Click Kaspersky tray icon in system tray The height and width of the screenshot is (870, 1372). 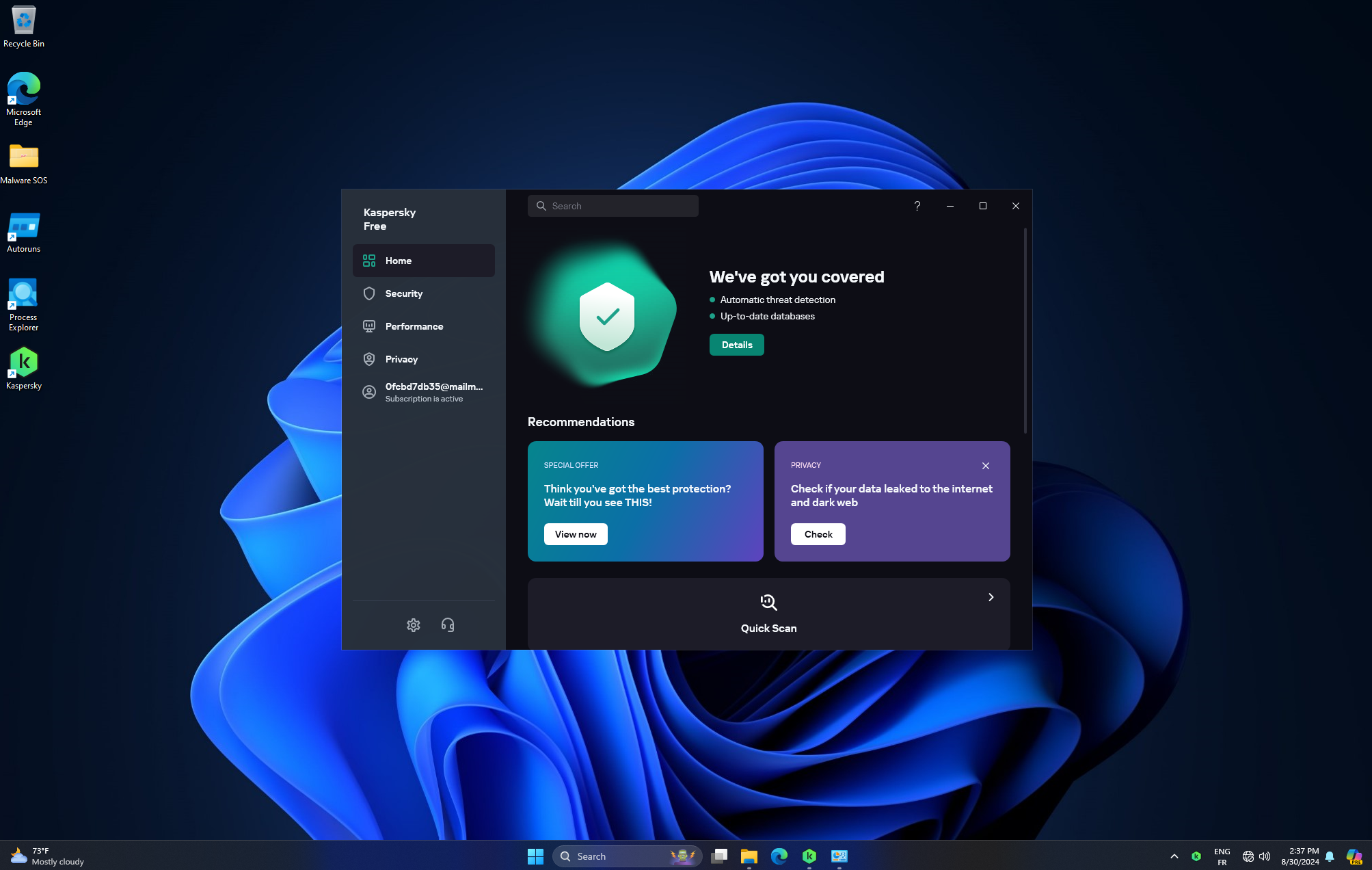(x=1196, y=856)
